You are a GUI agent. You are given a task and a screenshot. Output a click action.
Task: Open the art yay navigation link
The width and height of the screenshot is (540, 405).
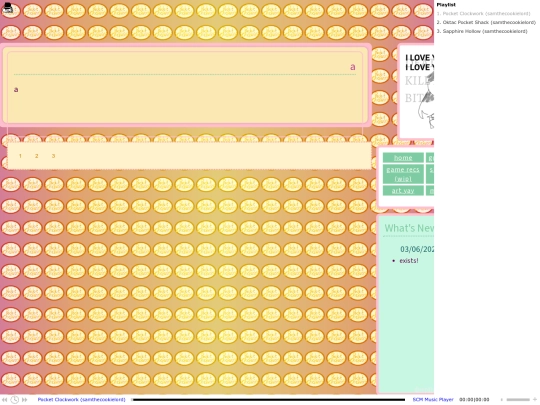403,190
